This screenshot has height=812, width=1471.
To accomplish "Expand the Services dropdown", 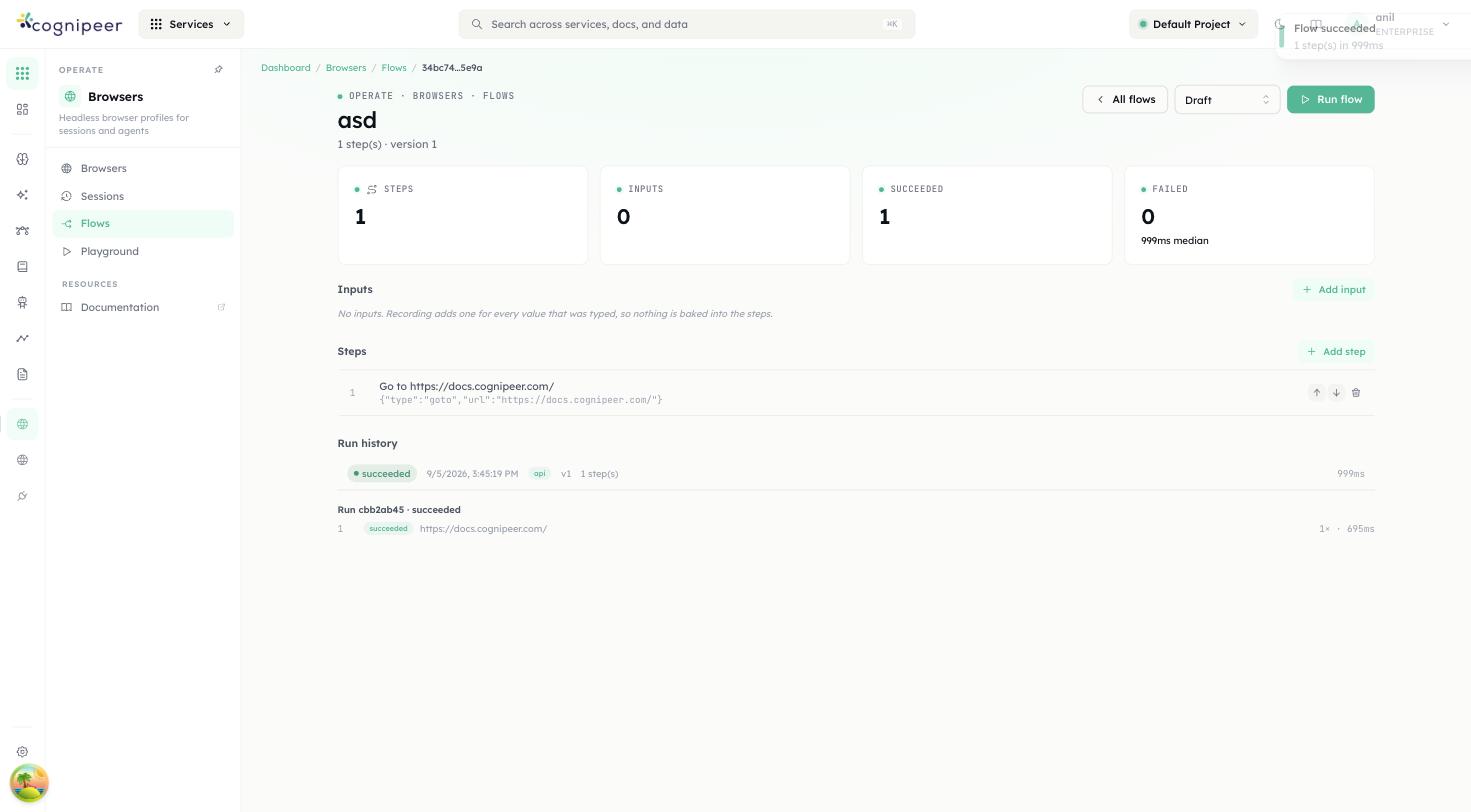I will [x=191, y=24].
